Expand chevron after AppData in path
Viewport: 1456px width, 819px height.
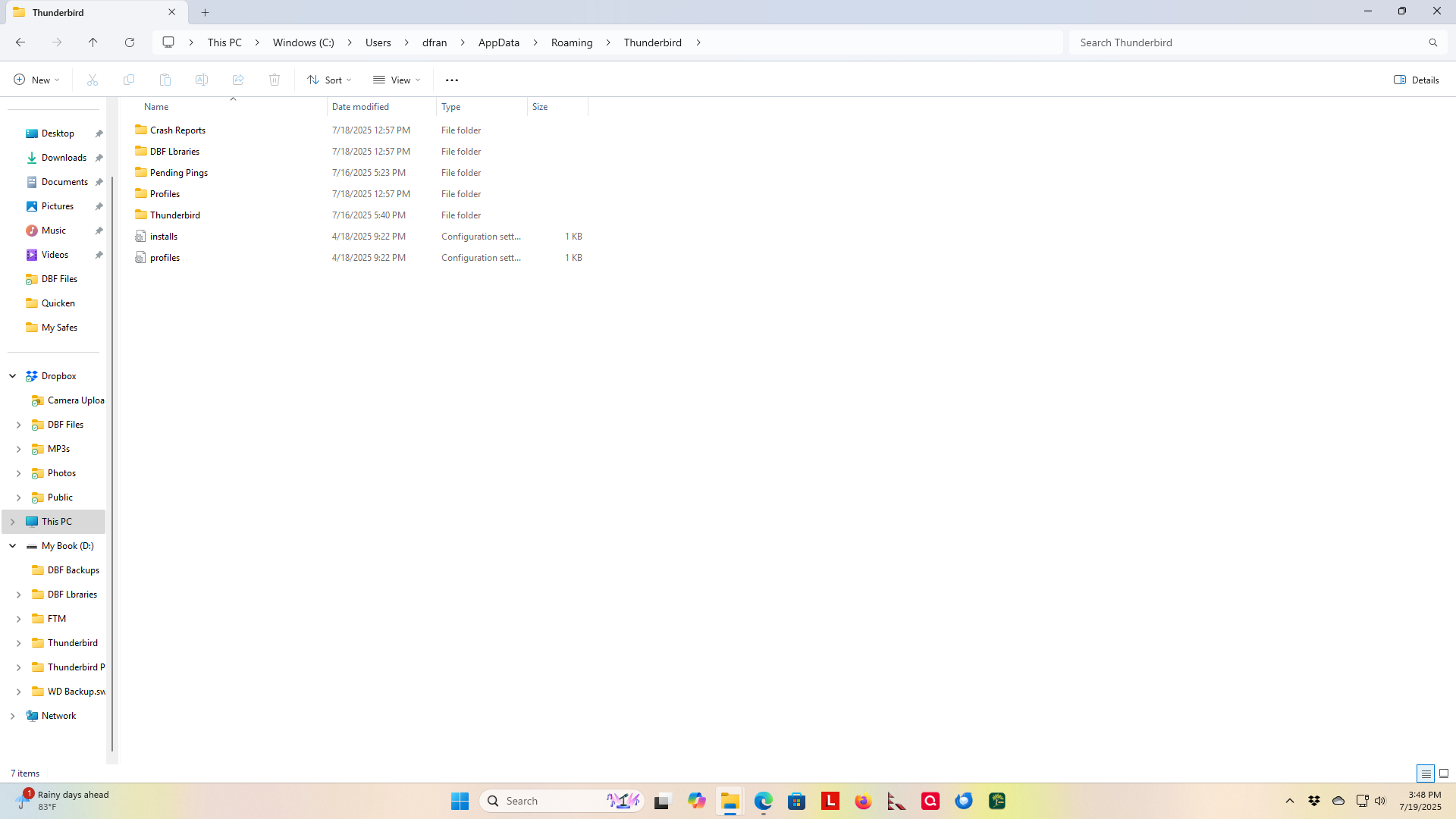pyautogui.click(x=535, y=42)
